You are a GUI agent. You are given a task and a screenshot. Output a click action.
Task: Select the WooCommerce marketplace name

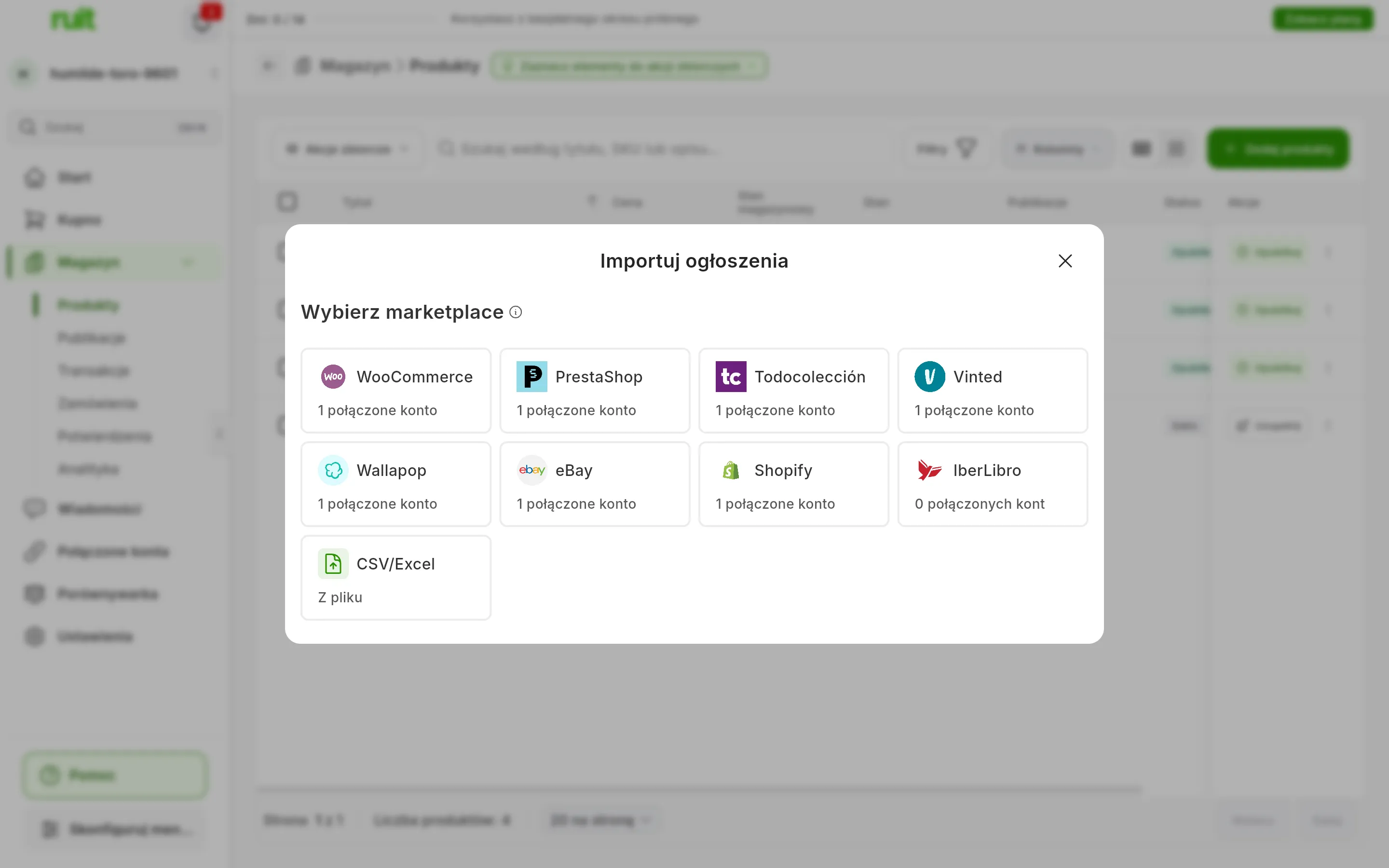(414, 377)
